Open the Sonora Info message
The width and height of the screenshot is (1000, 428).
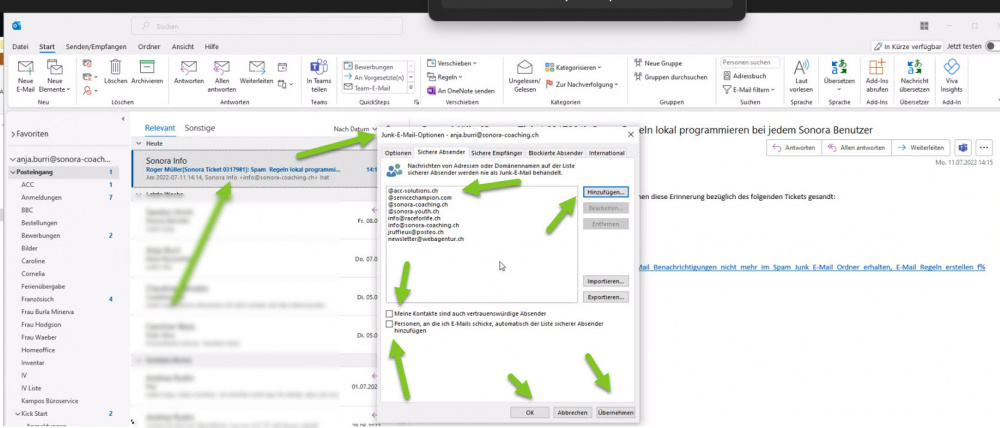(256, 169)
